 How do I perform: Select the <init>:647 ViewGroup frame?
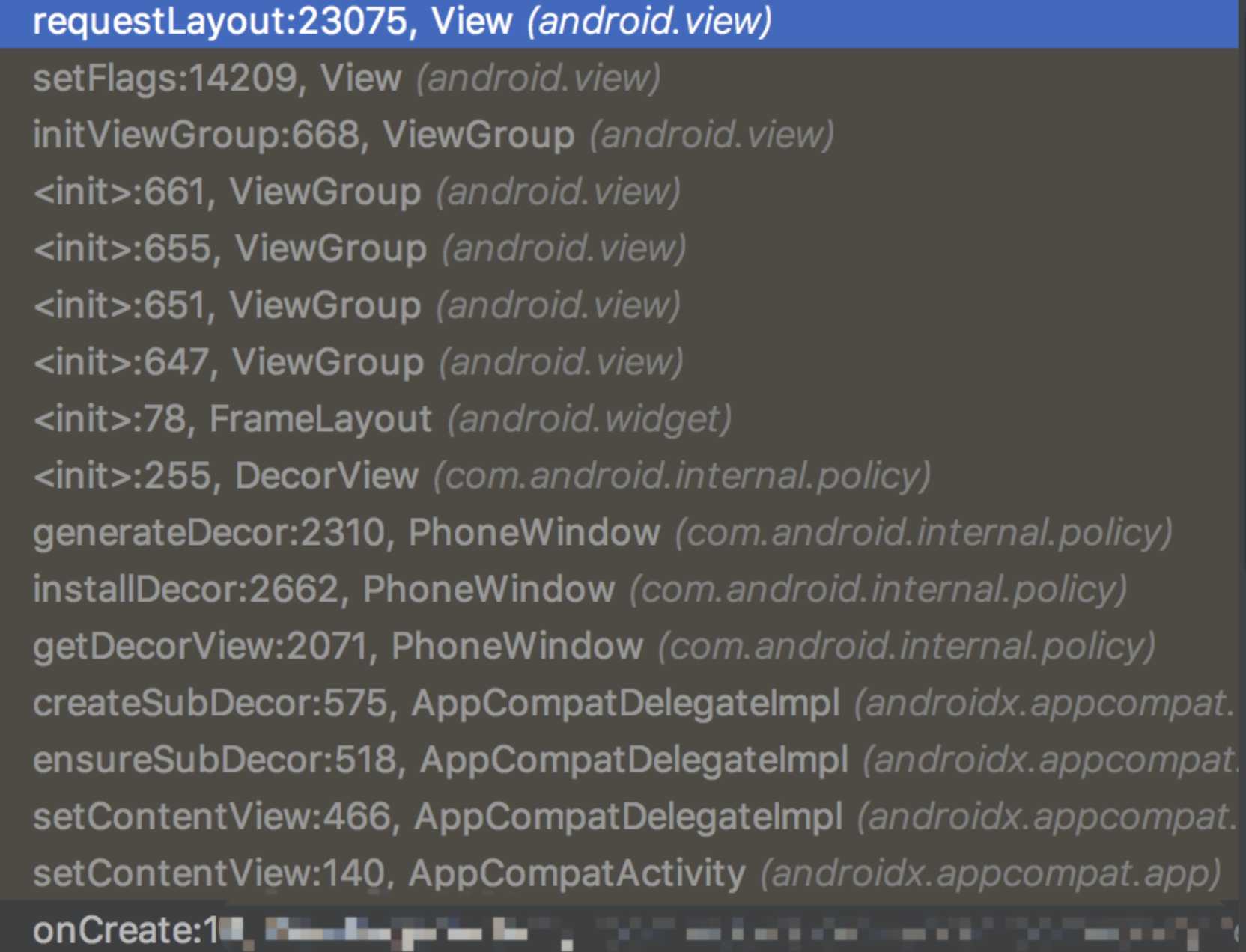(x=619, y=362)
